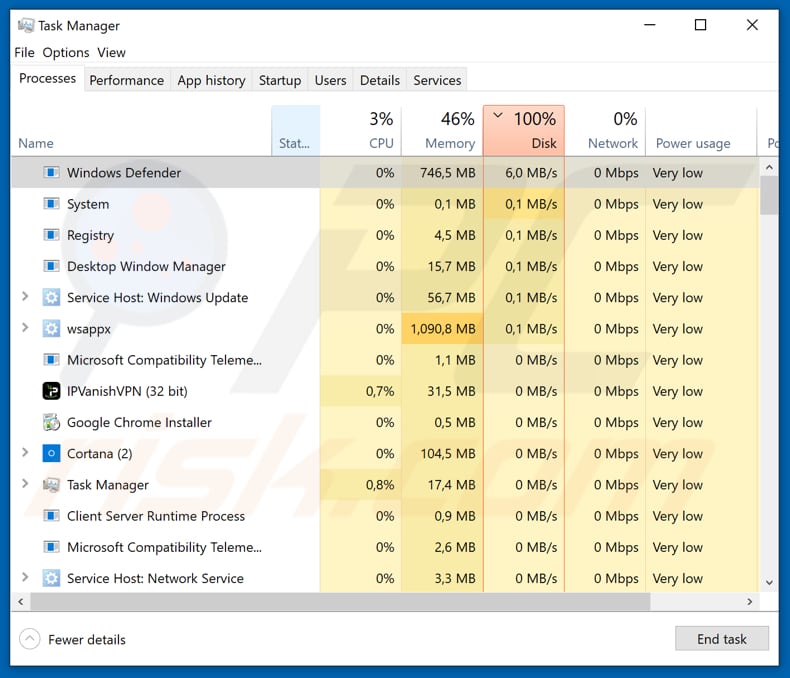Click the Cortana process icon
Screen dimensions: 790x678
pos(51,454)
